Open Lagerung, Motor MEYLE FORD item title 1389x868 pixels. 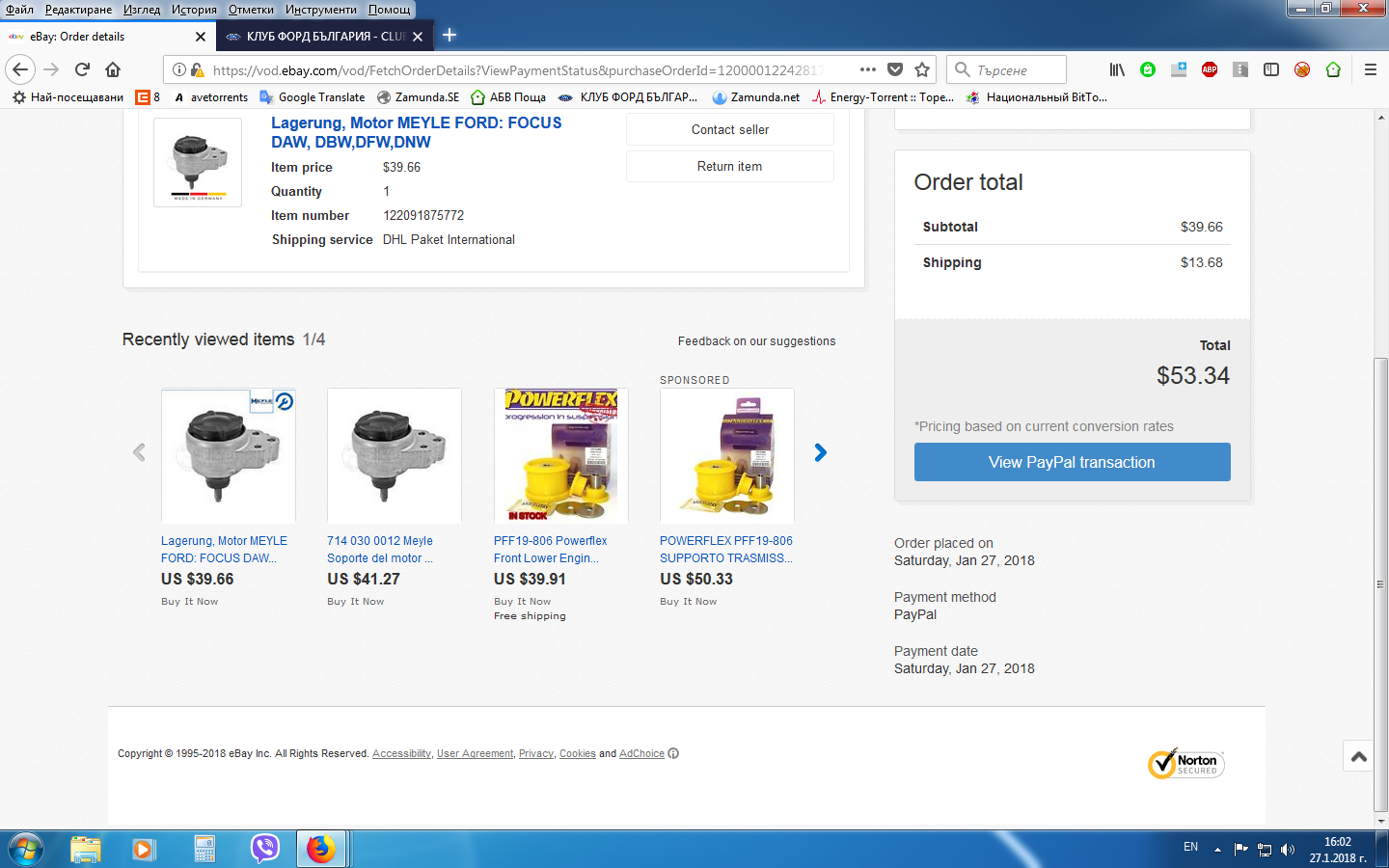(416, 132)
